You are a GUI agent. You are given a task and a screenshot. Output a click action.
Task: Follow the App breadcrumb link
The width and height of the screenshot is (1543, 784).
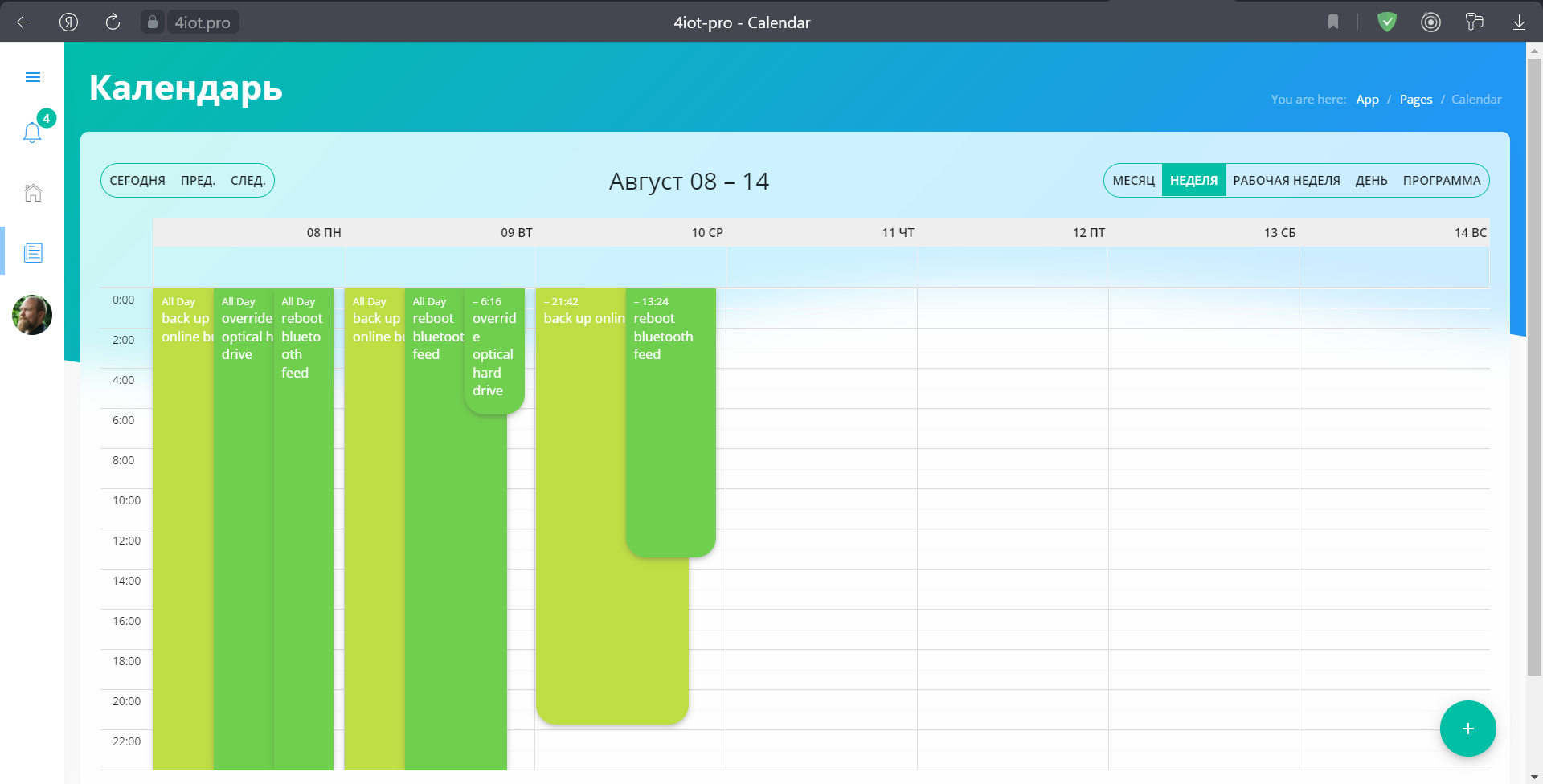coord(1367,100)
